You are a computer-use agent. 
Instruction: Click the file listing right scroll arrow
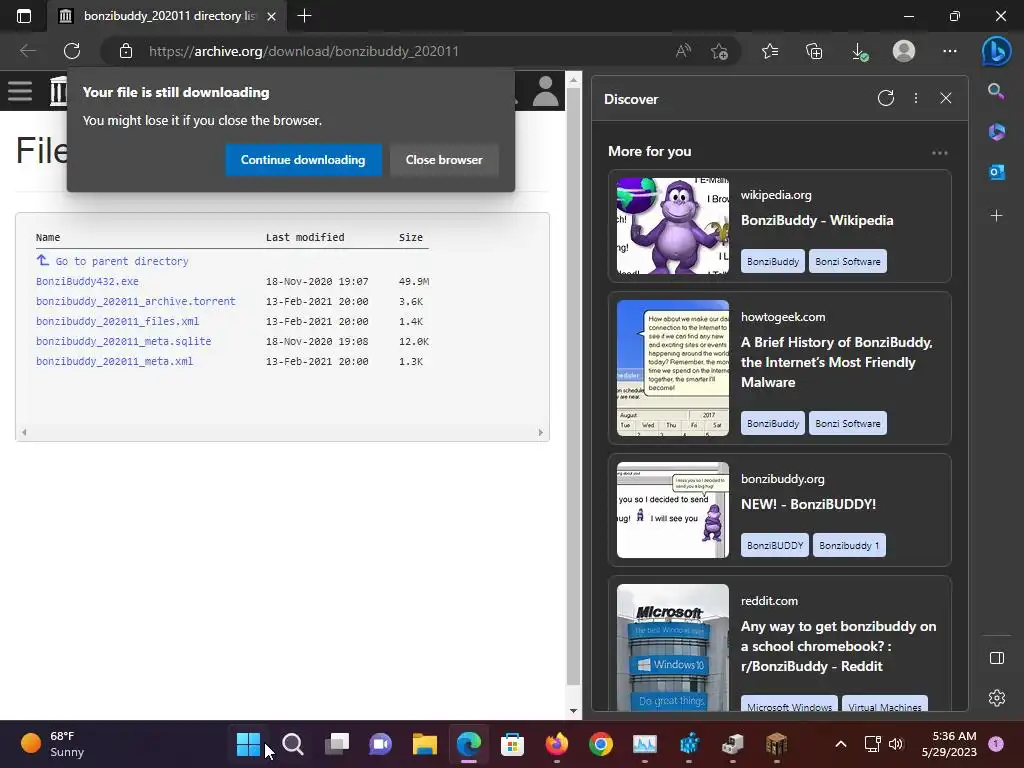(540, 432)
